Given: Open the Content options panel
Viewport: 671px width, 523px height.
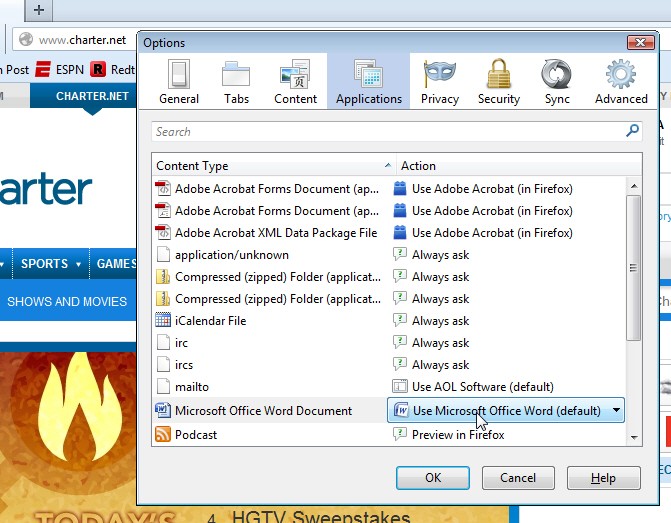Looking at the screenshot, I should pyautogui.click(x=295, y=81).
